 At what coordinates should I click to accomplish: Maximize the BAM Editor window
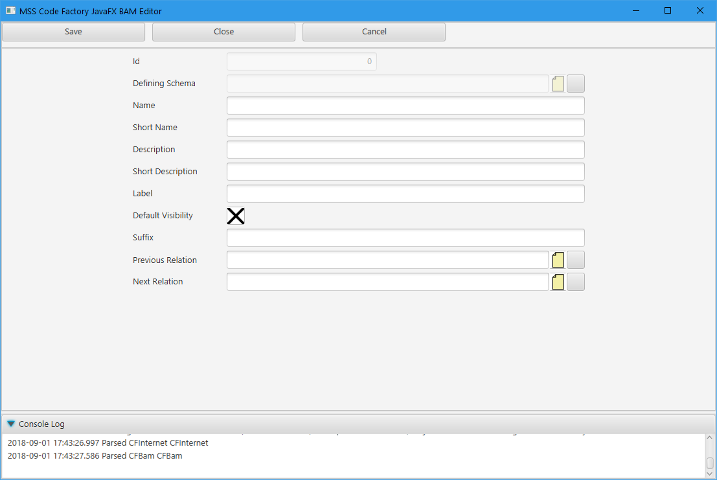[x=667, y=10]
